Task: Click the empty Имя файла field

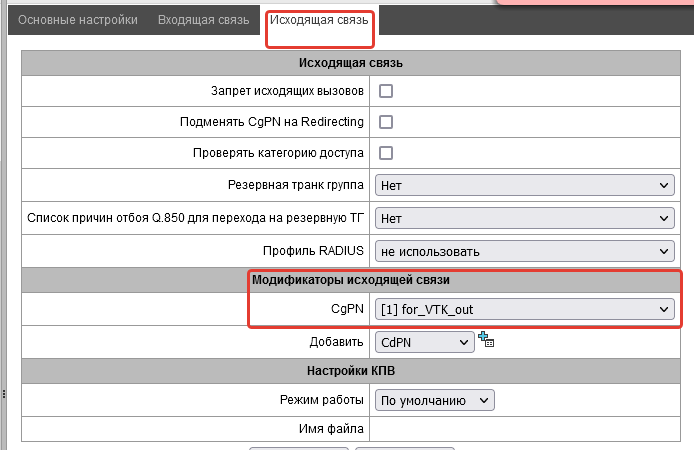Action: [524, 429]
